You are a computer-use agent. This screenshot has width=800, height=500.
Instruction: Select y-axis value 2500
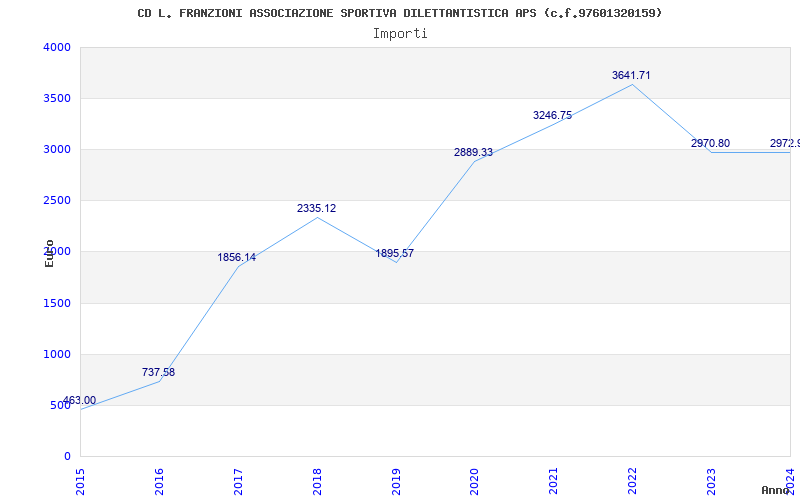tap(57, 201)
